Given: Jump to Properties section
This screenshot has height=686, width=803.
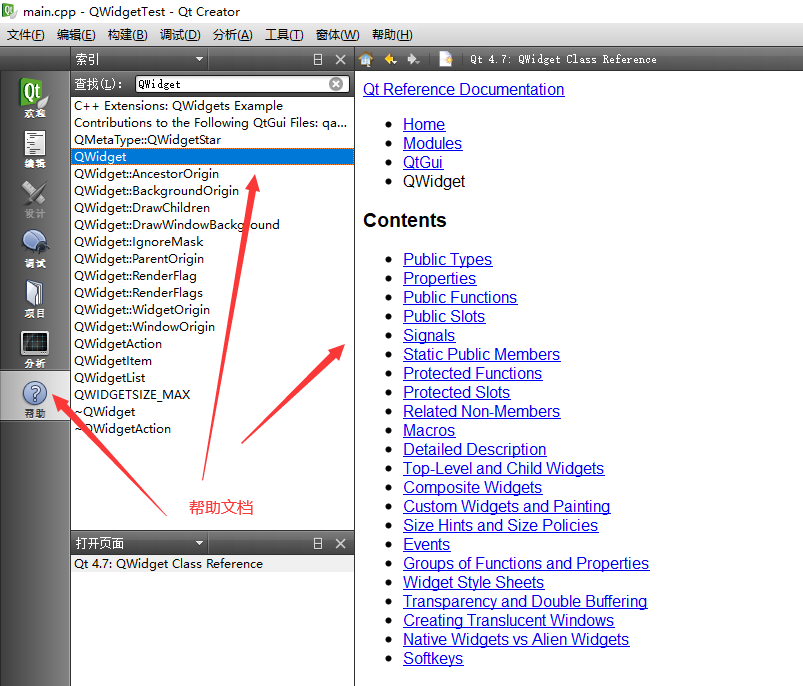Looking at the screenshot, I should click(x=439, y=278).
